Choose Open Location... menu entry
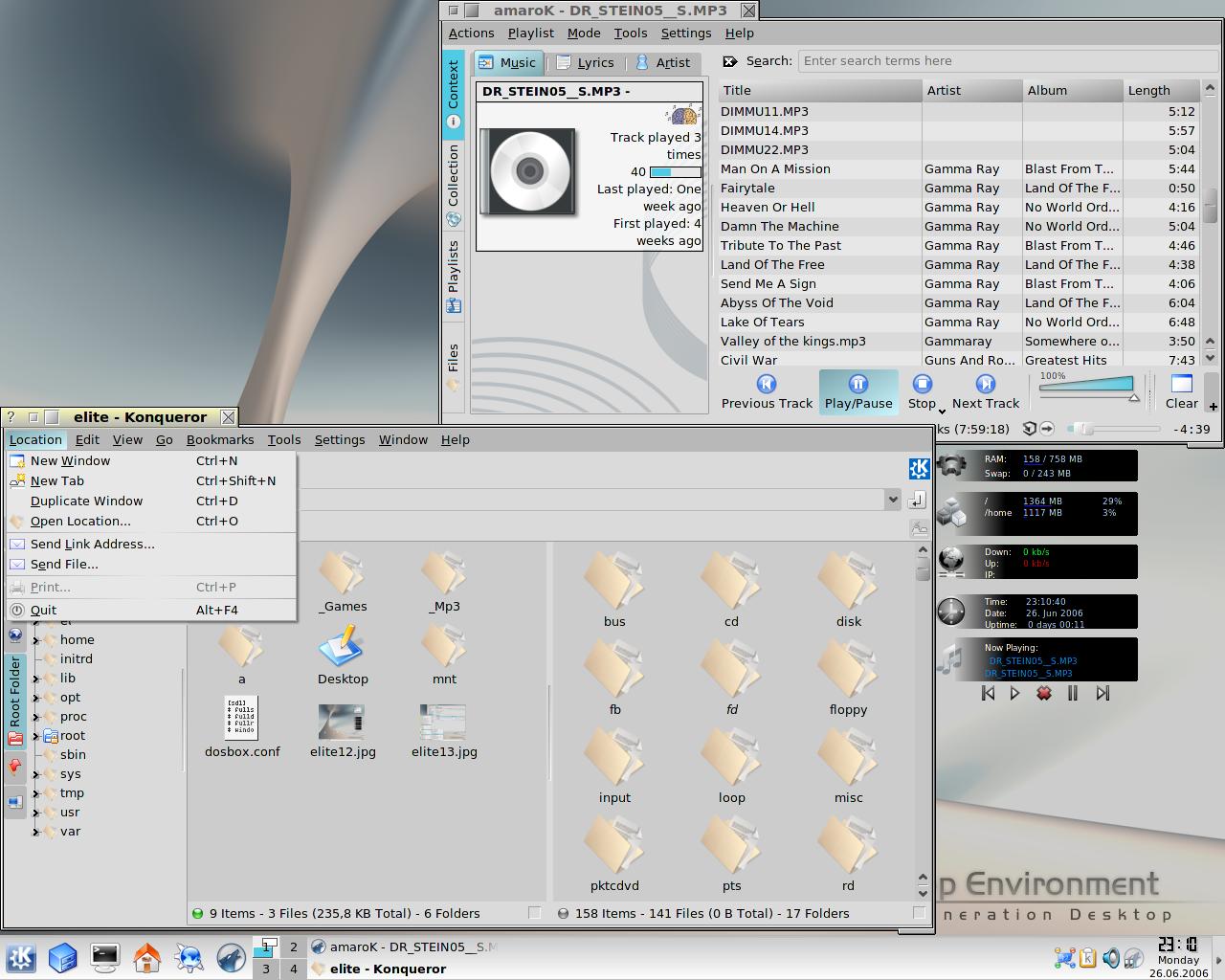1225x980 pixels. pyautogui.click(x=150, y=521)
